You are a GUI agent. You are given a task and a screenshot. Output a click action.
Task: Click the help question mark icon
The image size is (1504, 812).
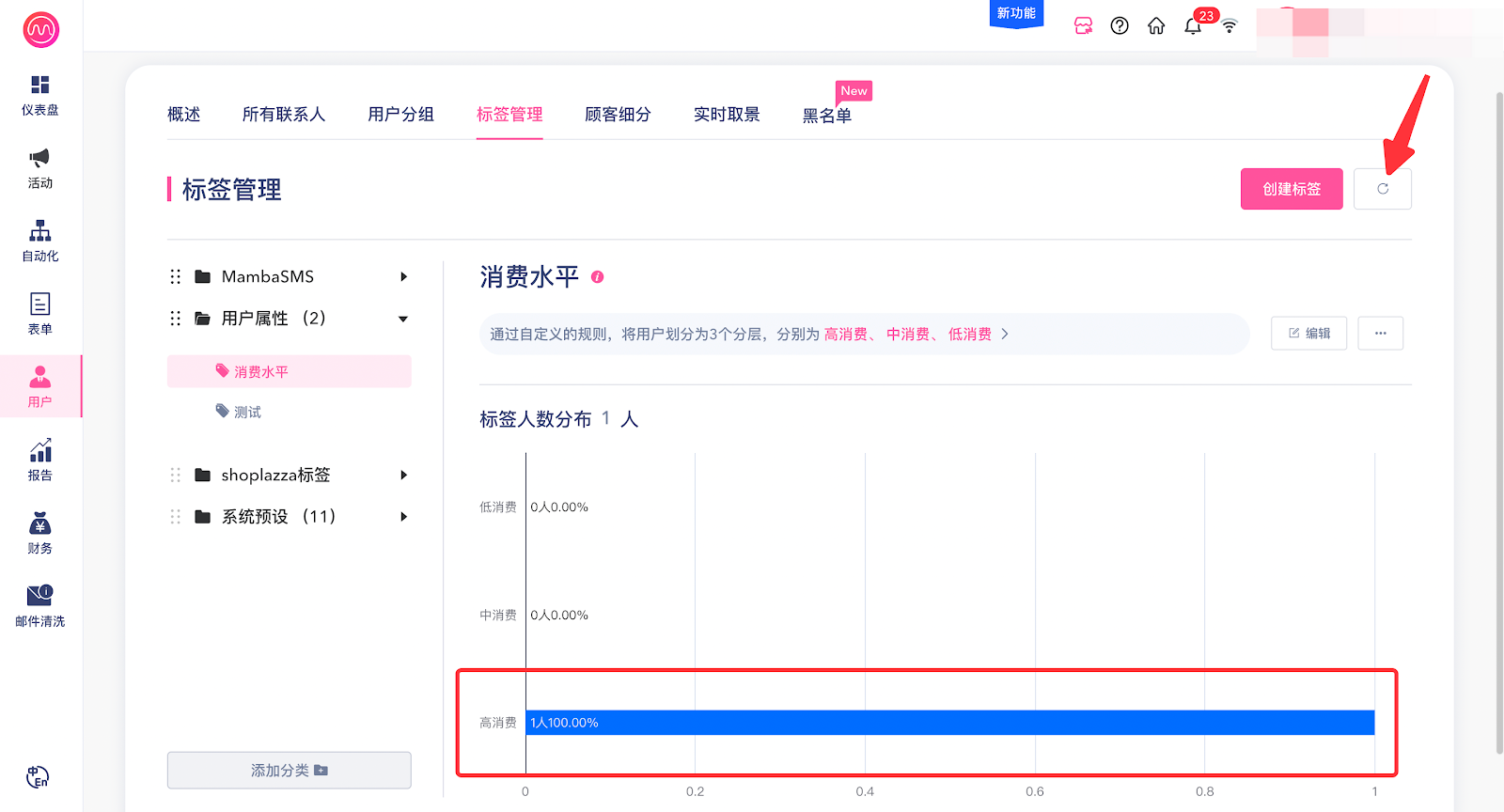[x=1120, y=26]
